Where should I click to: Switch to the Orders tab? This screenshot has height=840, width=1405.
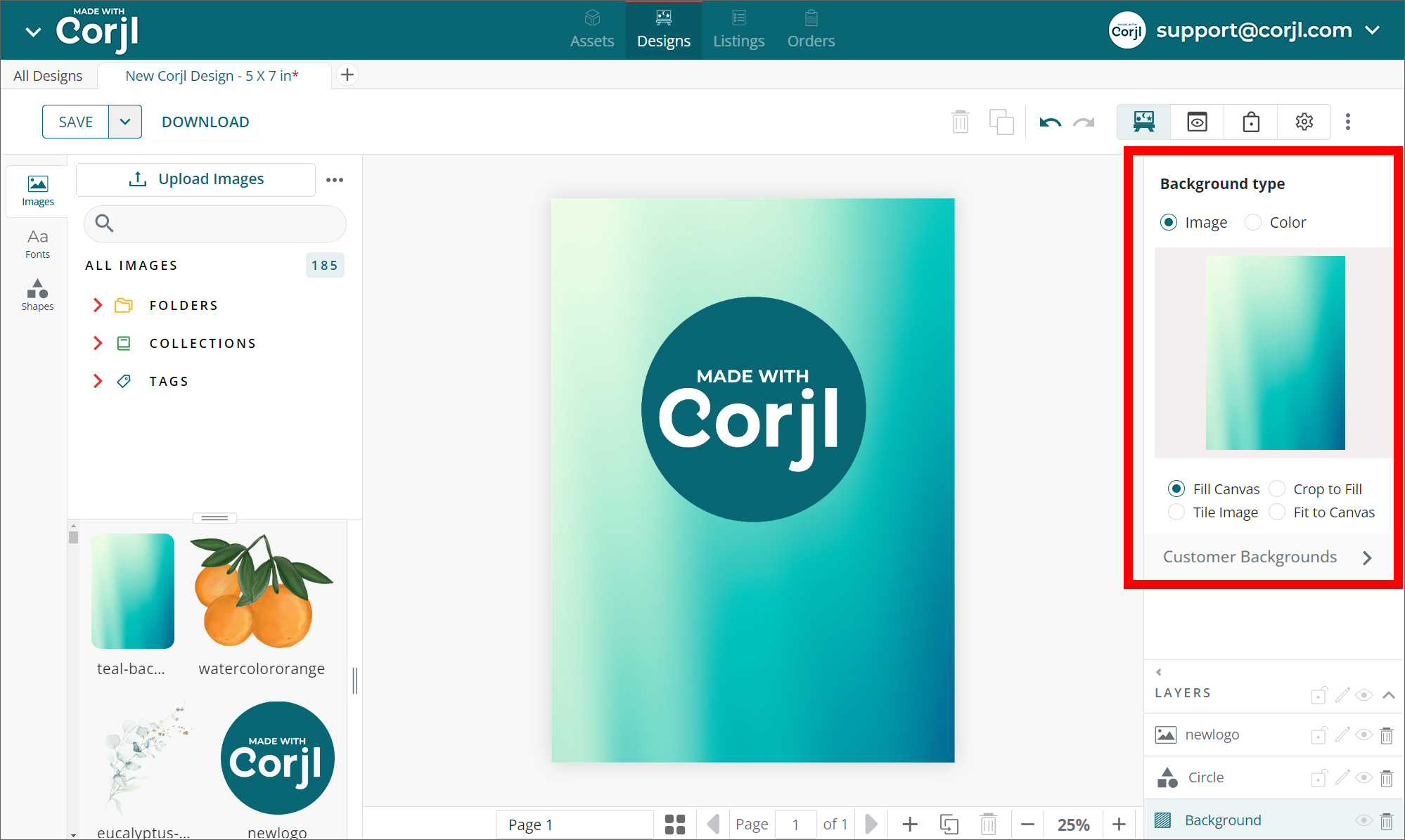[811, 30]
